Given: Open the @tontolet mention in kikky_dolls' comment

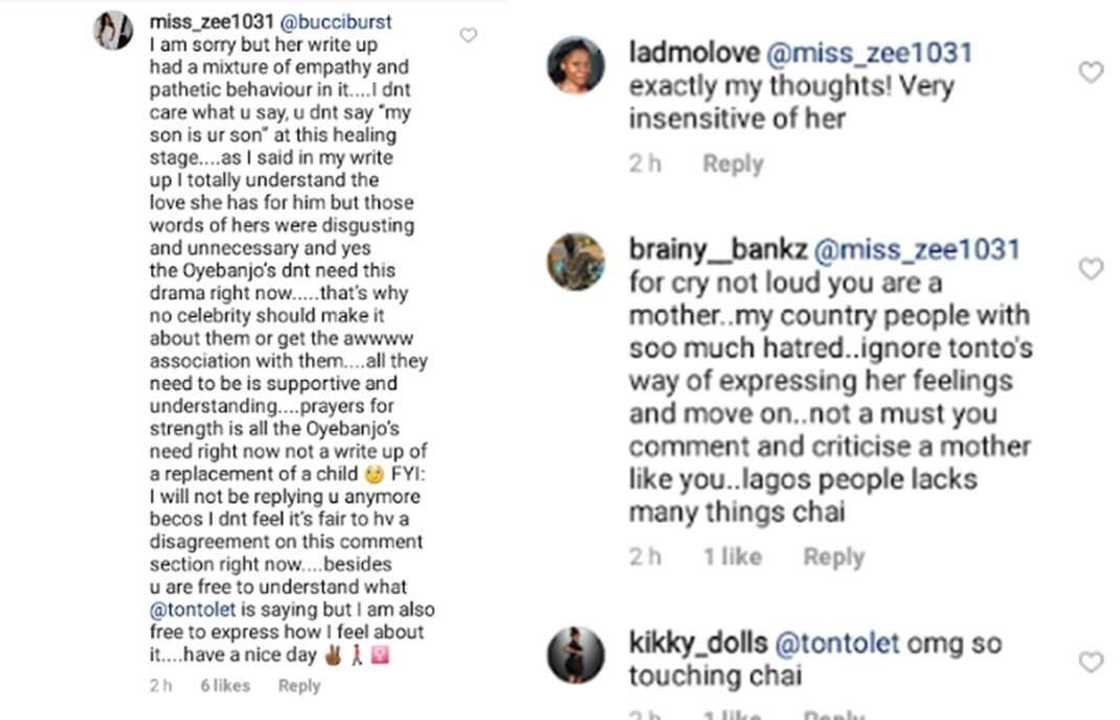Looking at the screenshot, I should [x=837, y=644].
